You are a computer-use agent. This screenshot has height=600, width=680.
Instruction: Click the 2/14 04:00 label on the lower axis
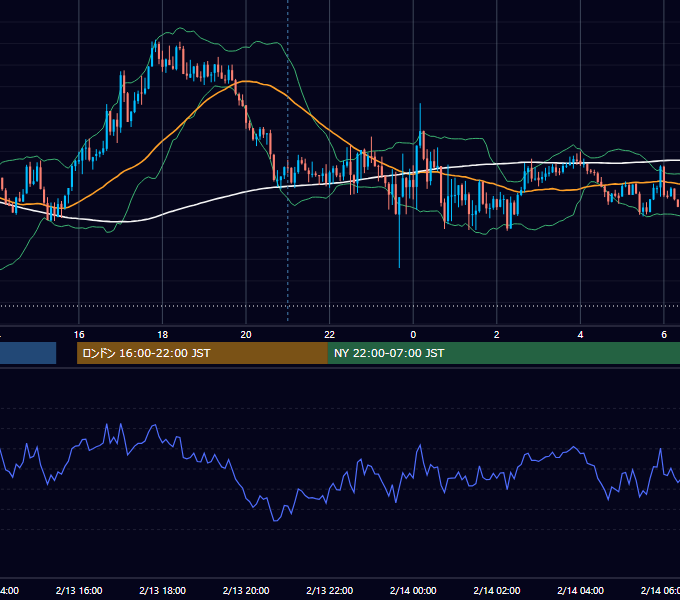(x=580, y=591)
